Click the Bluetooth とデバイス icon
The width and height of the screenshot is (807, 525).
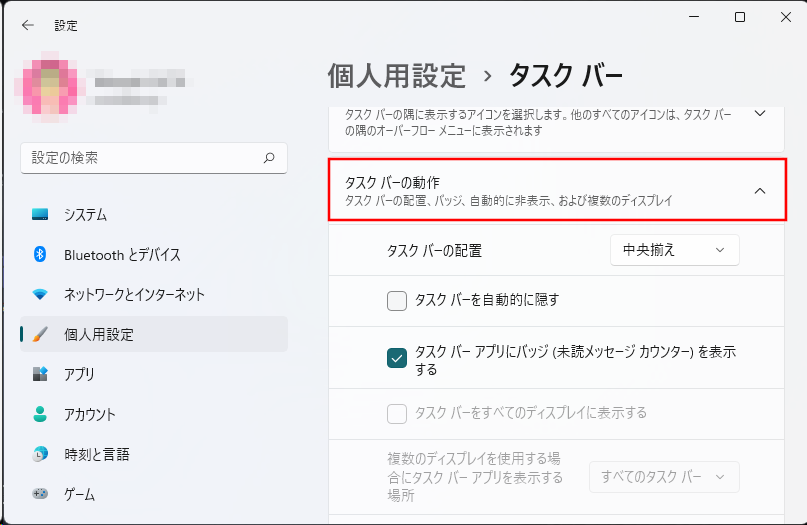[x=40, y=255]
